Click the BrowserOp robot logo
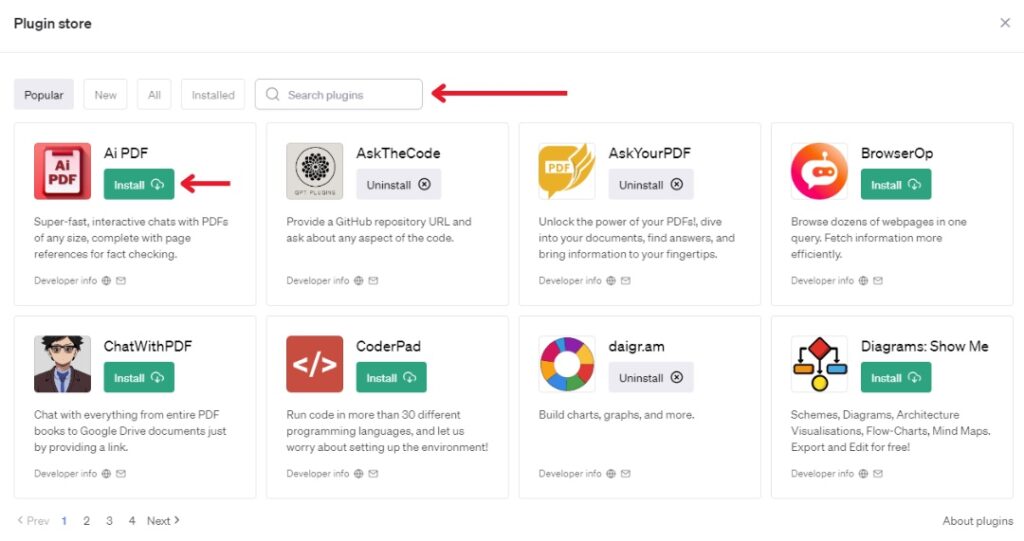The width and height of the screenshot is (1024, 541). pyautogui.click(x=820, y=171)
